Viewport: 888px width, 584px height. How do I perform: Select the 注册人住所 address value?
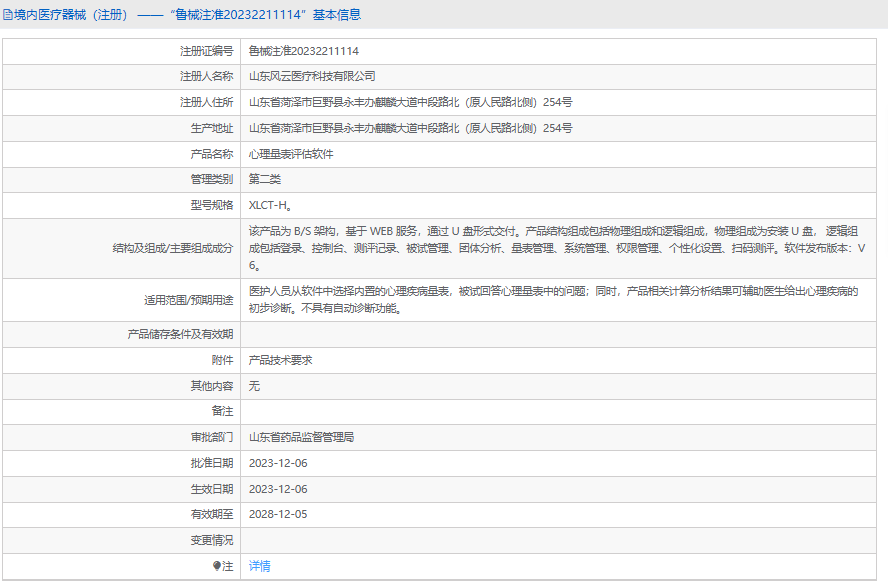tap(411, 103)
